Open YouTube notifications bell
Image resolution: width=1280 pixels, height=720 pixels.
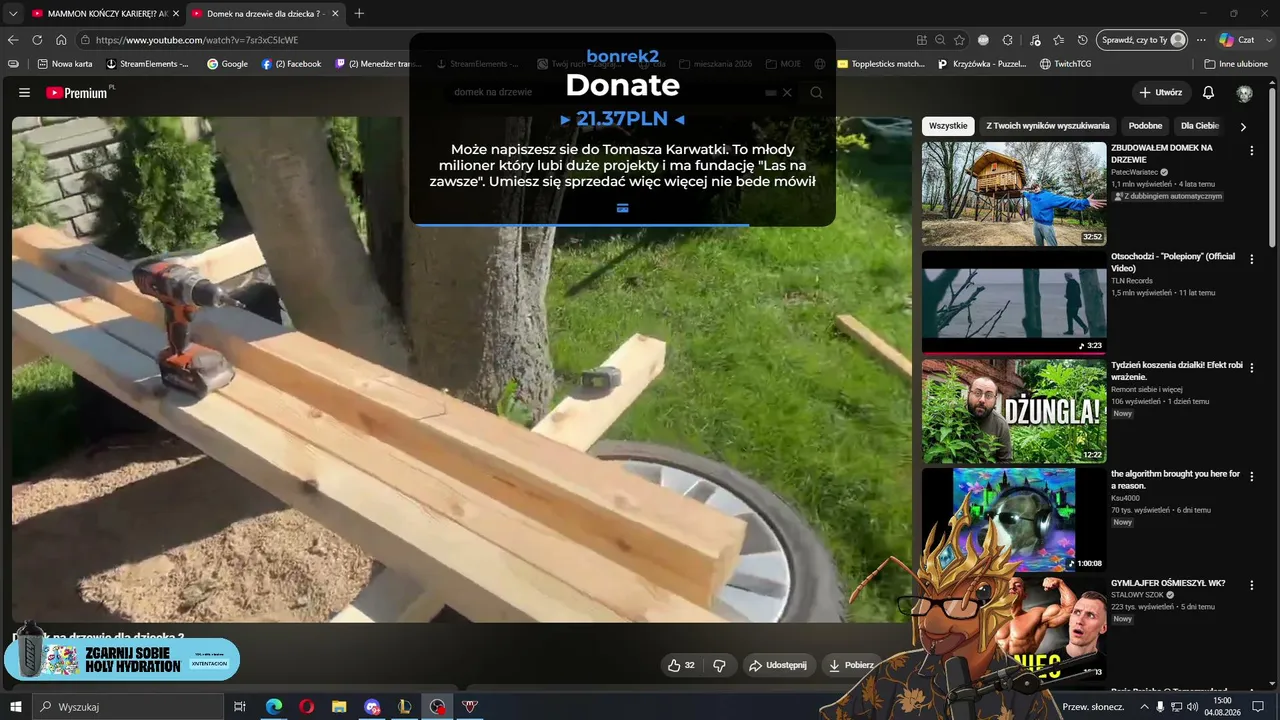coord(1208,93)
